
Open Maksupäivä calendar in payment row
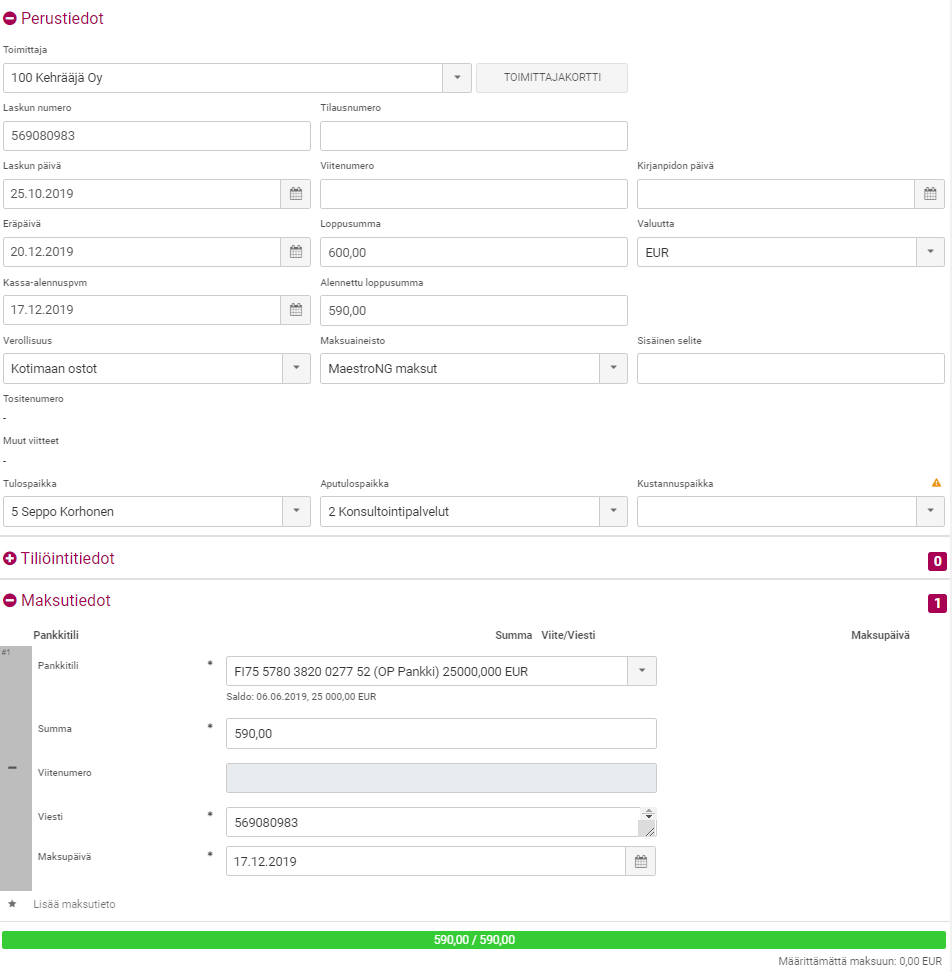(641, 861)
